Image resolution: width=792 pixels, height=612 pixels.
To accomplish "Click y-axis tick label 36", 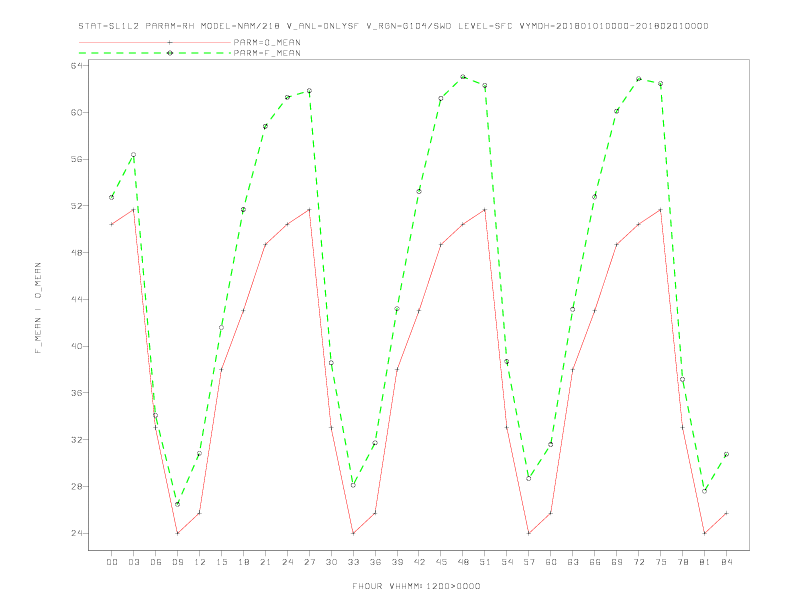I will 77,393.
